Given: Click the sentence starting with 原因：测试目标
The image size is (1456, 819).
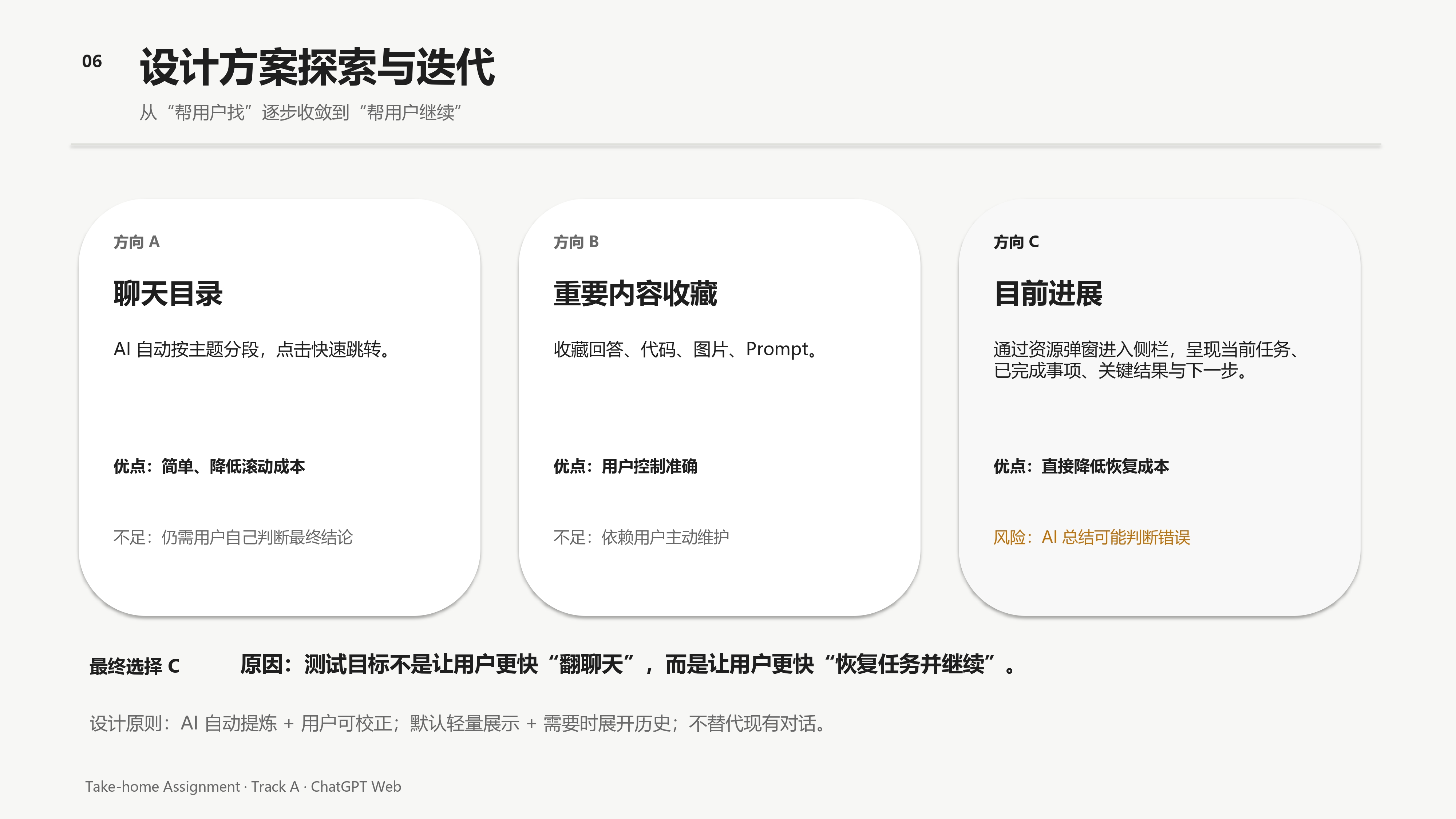Looking at the screenshot, I should click(x=628, y=664).
